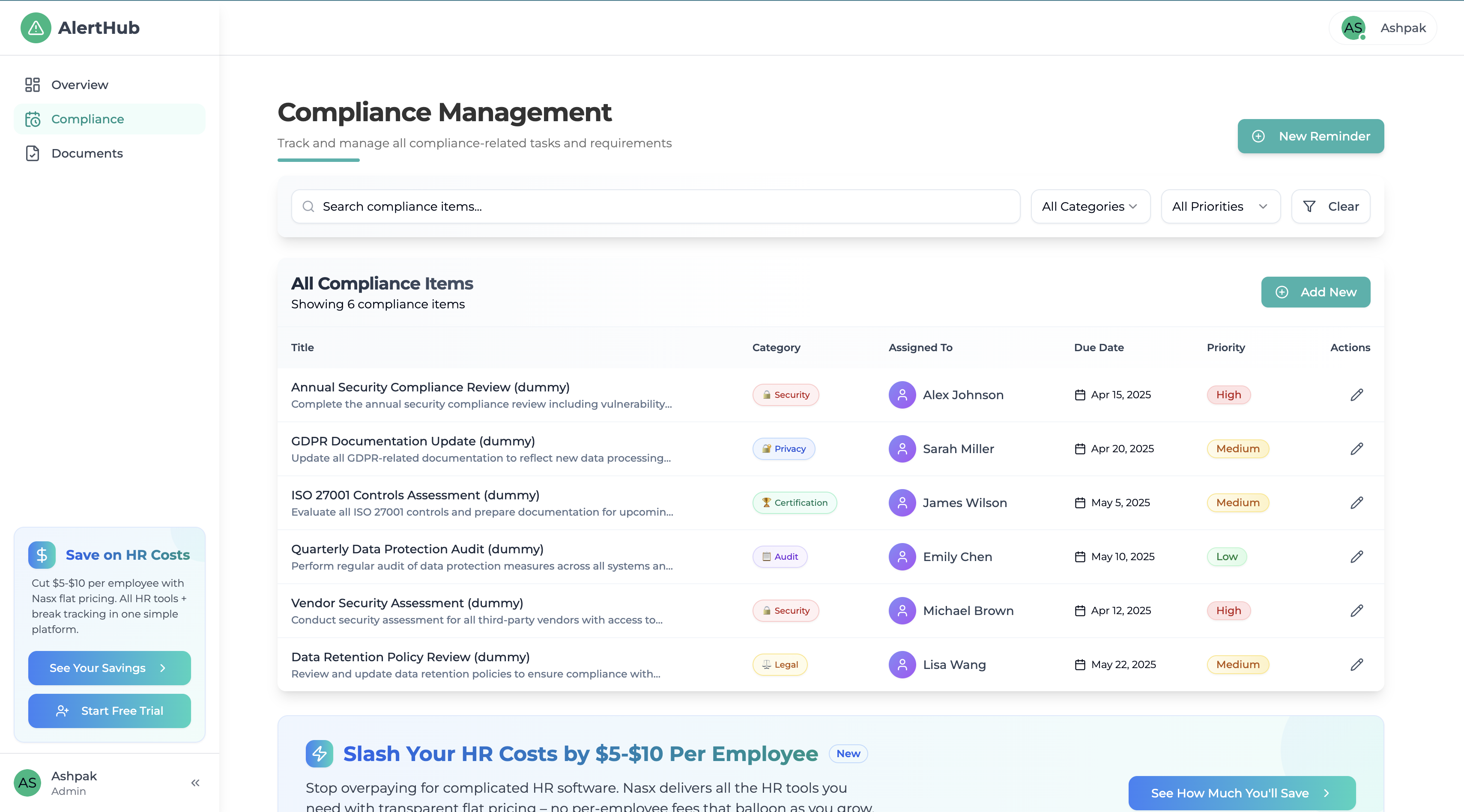1464x812 pixels.
Task: Edit Annual Security Compliance Review via pencil
Action: pyautogui.click(x=1356, y=395)
